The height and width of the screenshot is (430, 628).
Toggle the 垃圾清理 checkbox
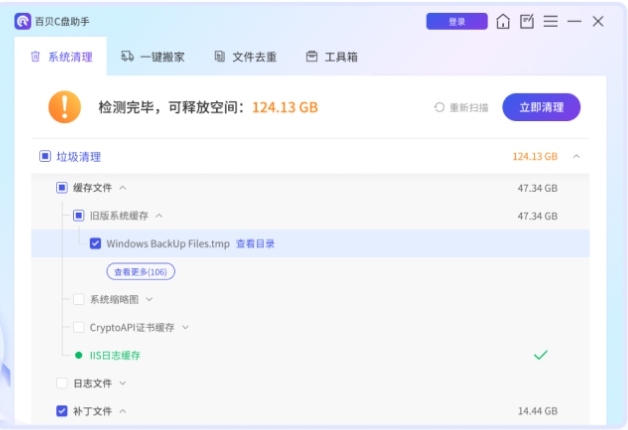point(45,156)
